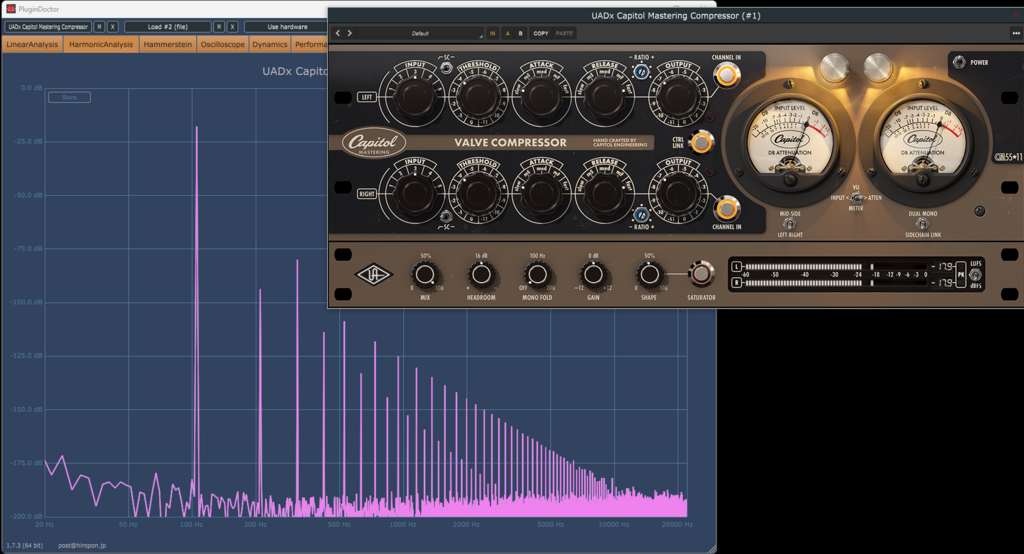Switch to the Oscilloscope tab
The height and width of the screenshot is (554, 1024).
(x=223, y=44)
